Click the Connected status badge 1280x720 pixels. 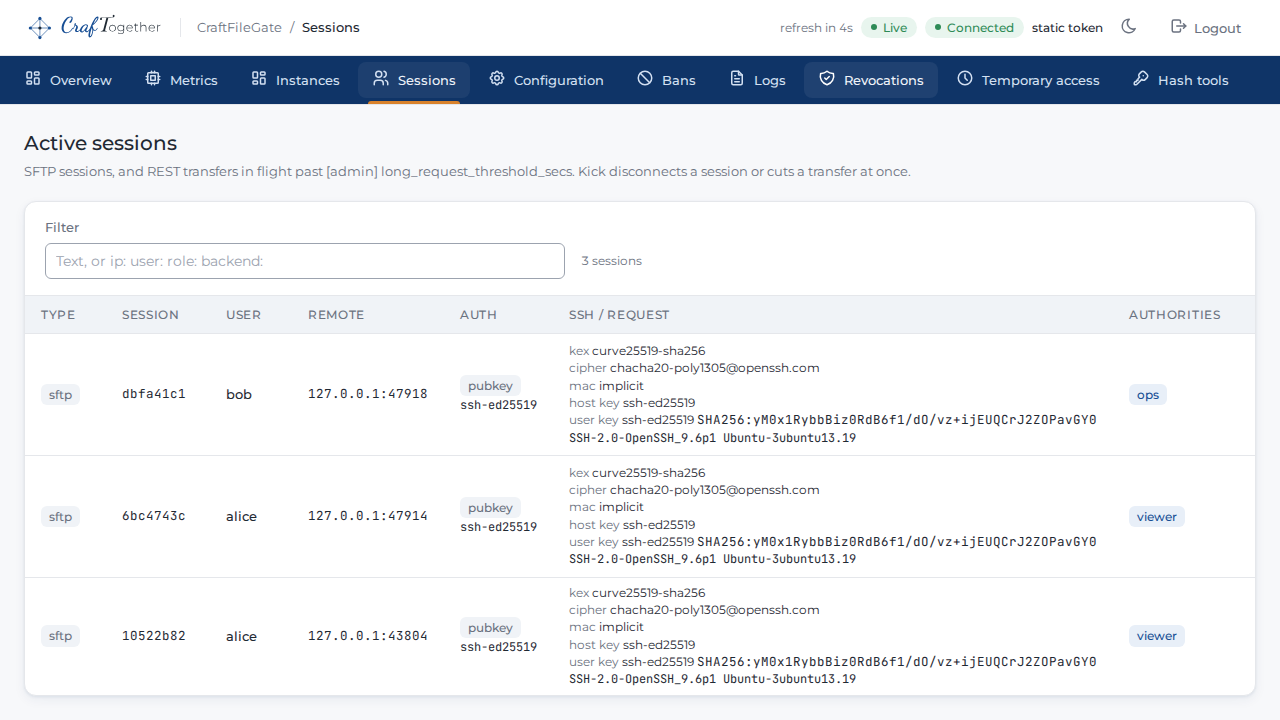click(x=974, y=27)
